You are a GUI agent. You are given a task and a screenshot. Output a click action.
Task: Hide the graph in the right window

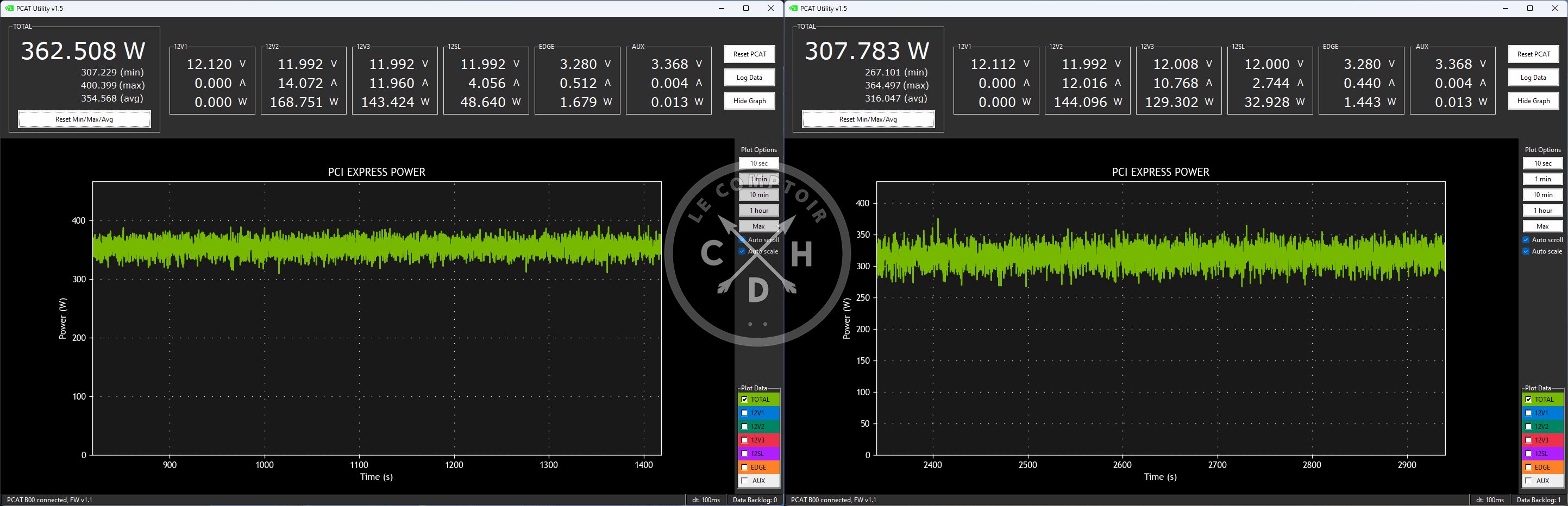pyautogui.click(x=1533, y=101)
